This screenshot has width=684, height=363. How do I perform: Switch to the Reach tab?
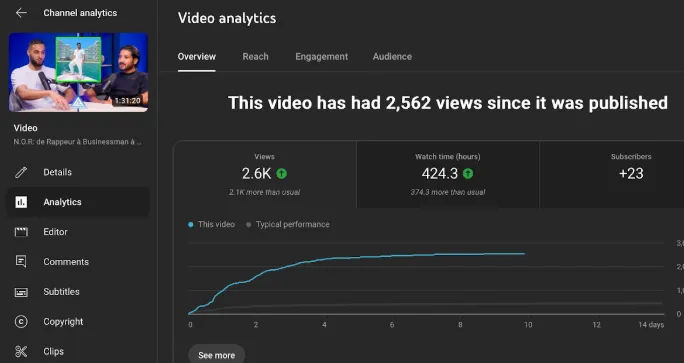[x=255, y=57]
